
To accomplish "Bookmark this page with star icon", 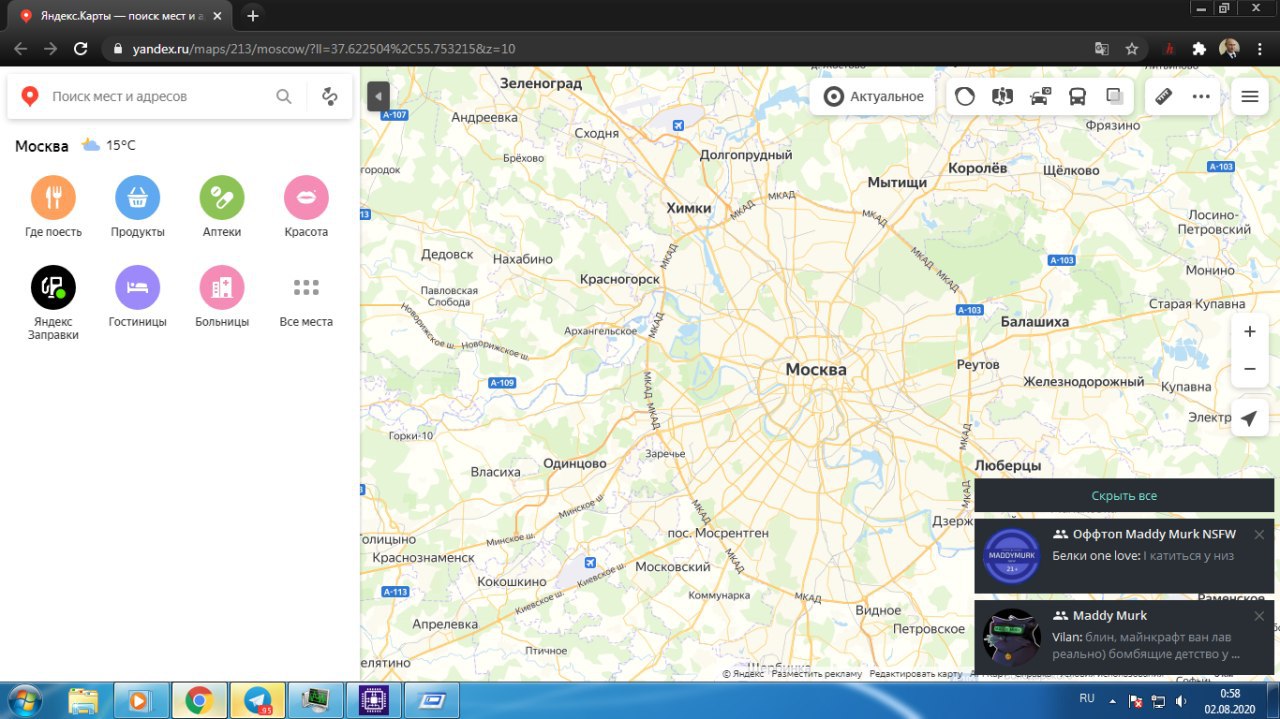I will click(x=1132, y=48).
